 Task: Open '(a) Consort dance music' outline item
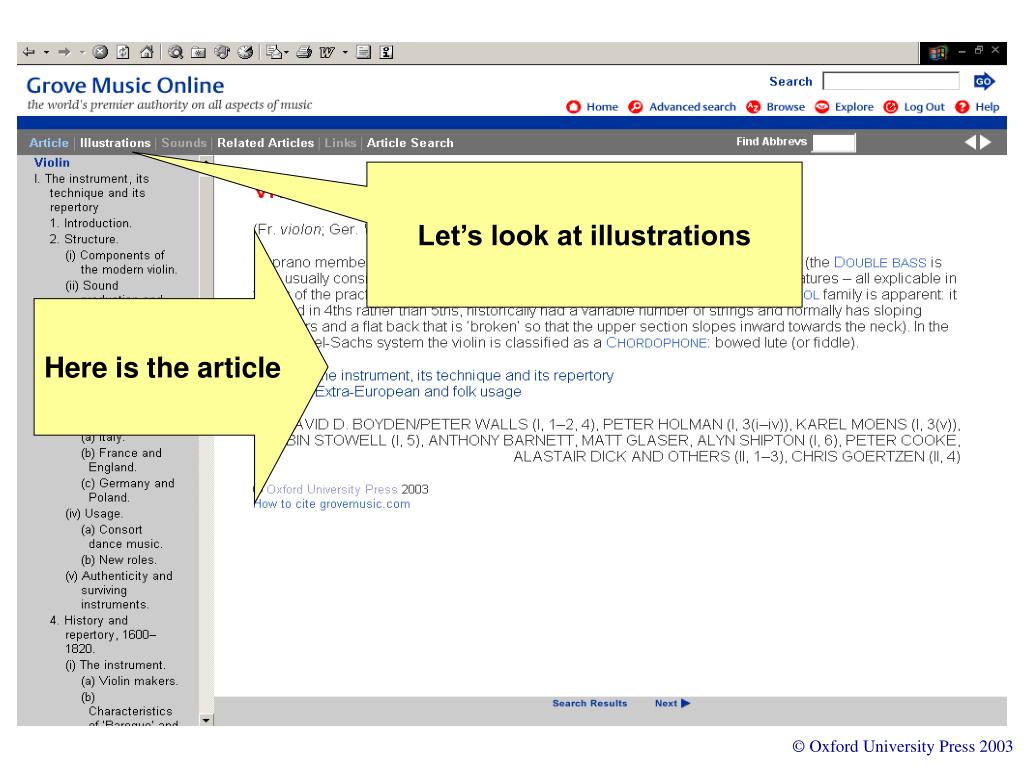click(x=122, y=537)
